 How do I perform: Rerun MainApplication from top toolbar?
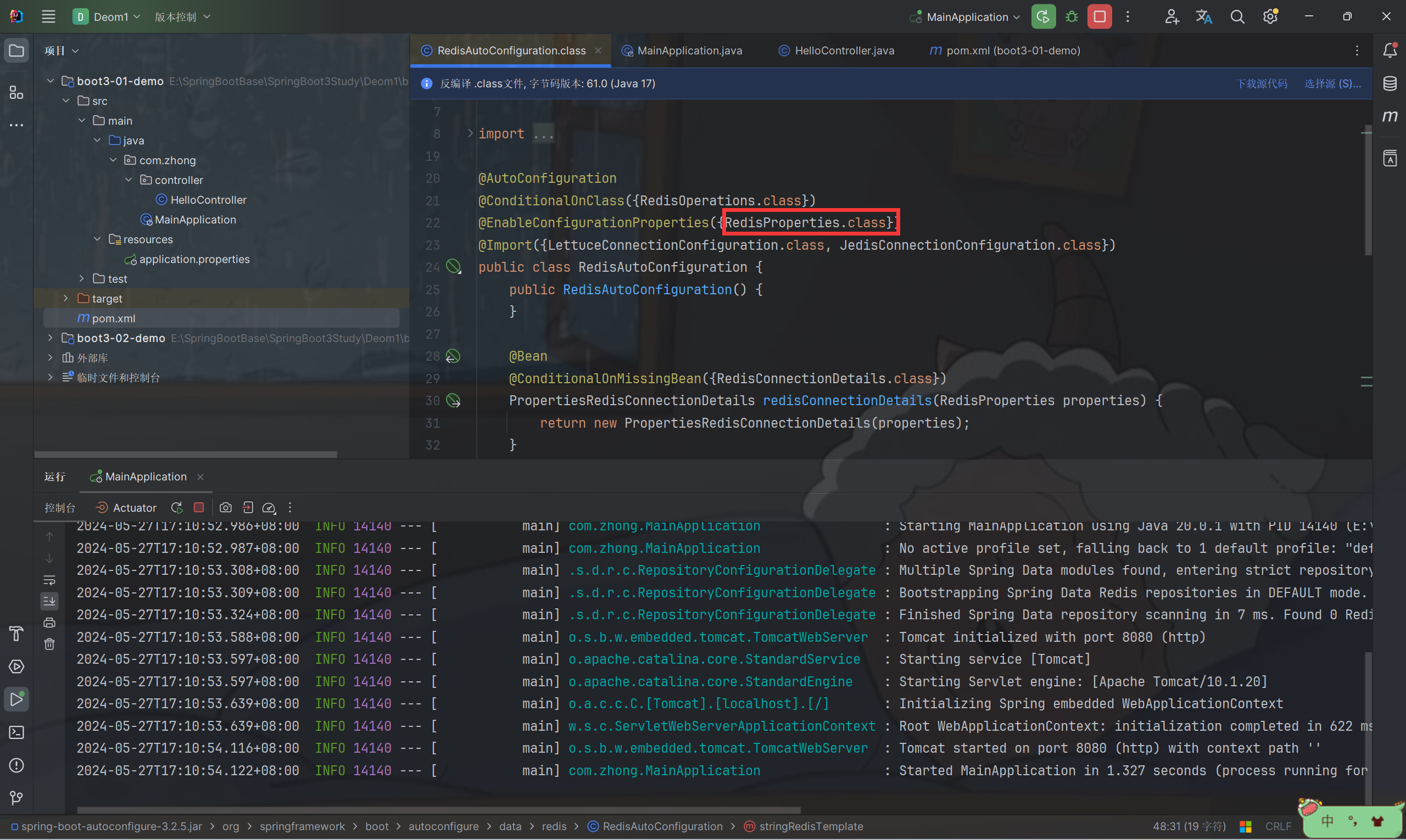1043,16
